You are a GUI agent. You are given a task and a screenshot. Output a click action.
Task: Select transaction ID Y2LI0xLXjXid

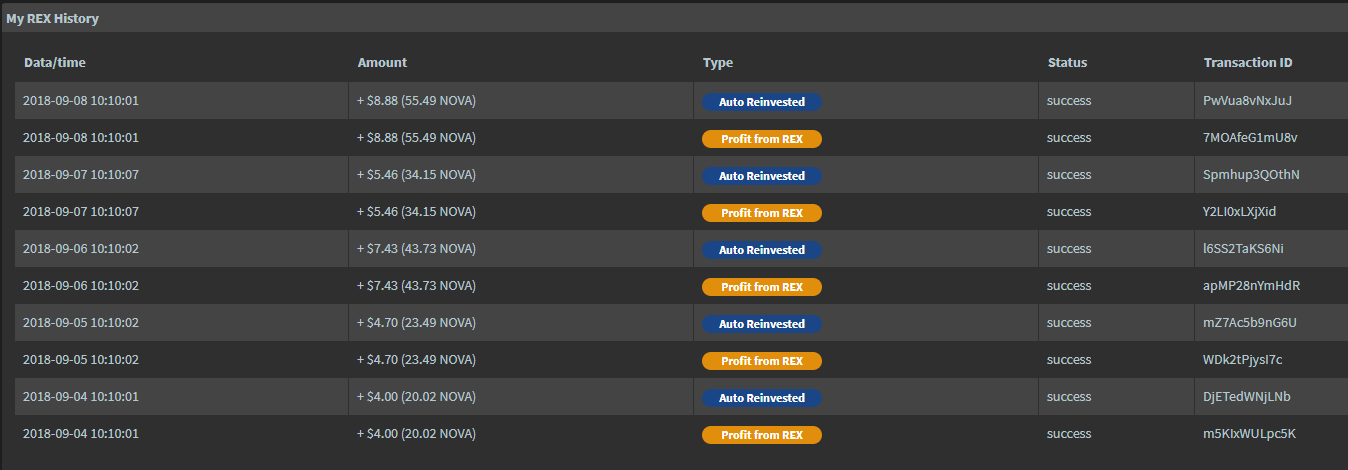coord(1240,212)
